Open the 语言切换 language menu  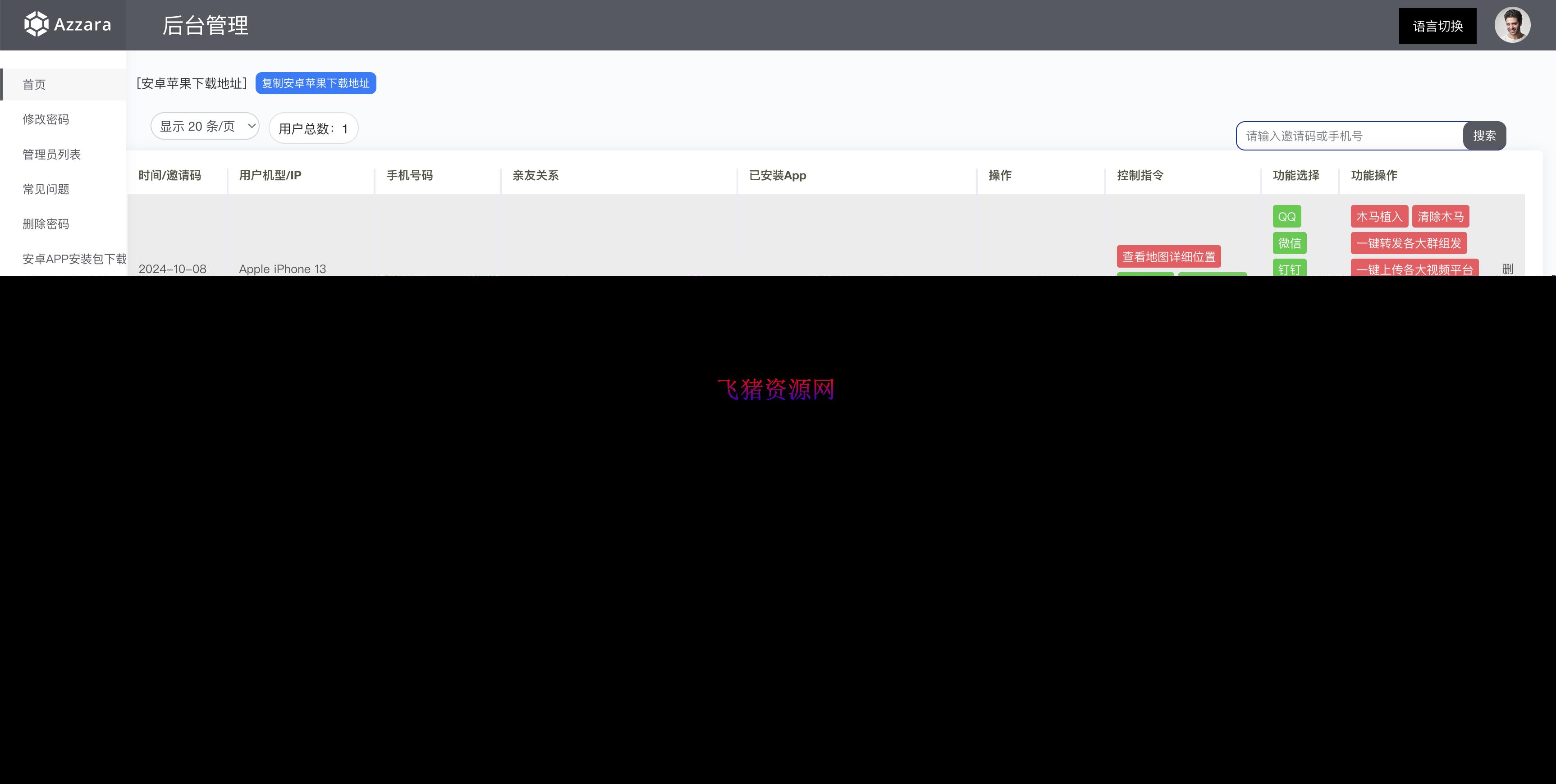[x=1437, y=25]
